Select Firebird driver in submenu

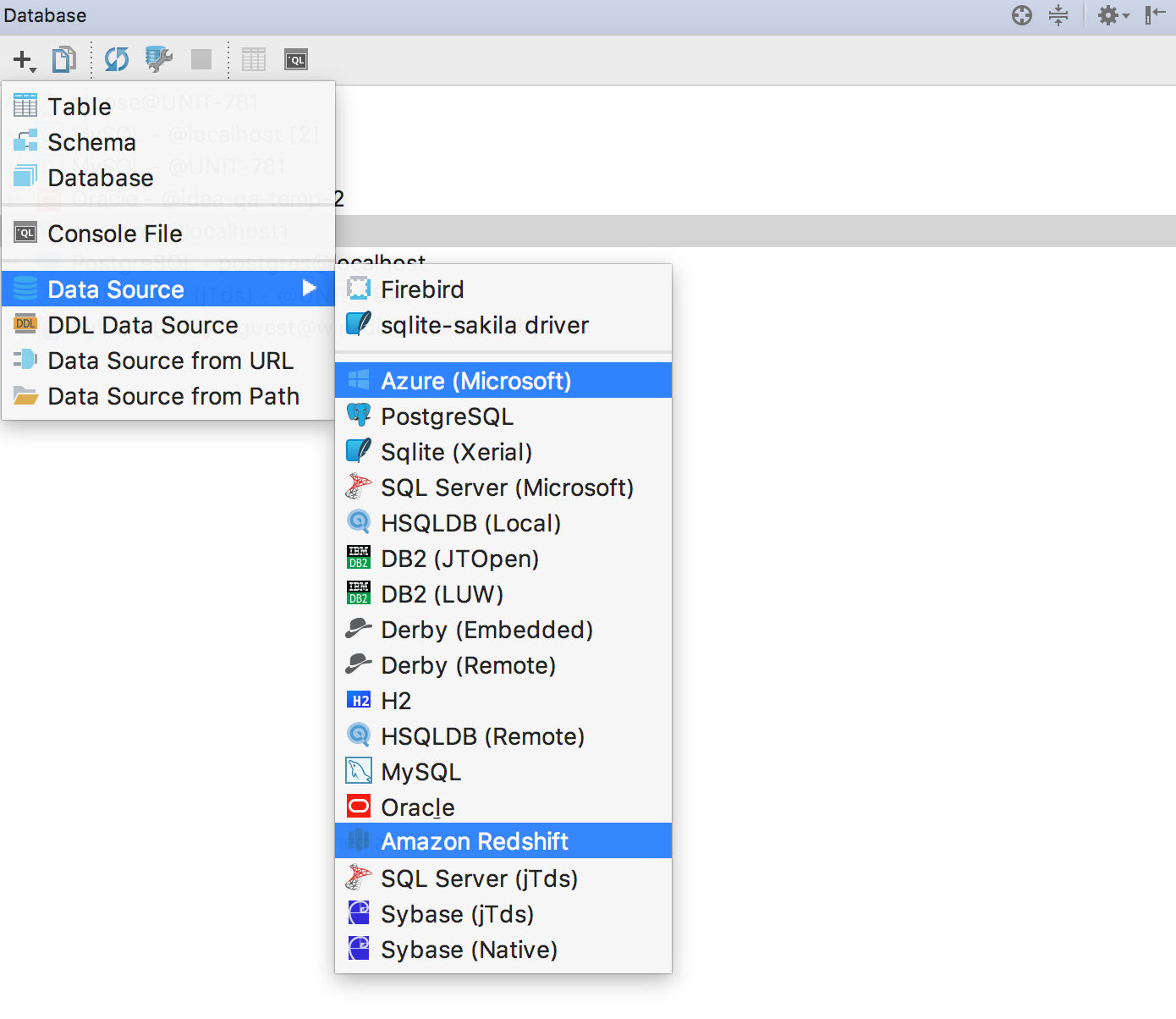coord(503,289)
